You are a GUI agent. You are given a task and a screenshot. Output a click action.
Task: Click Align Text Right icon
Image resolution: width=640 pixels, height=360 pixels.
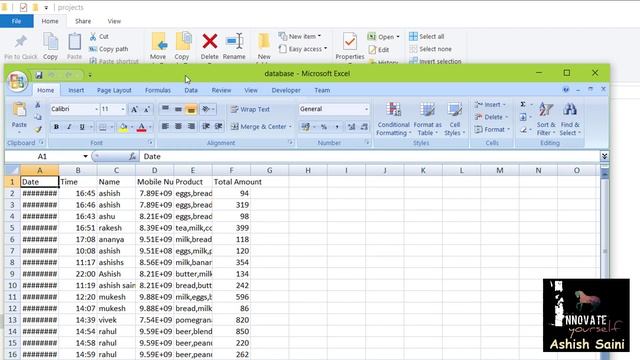coord(191,127)
